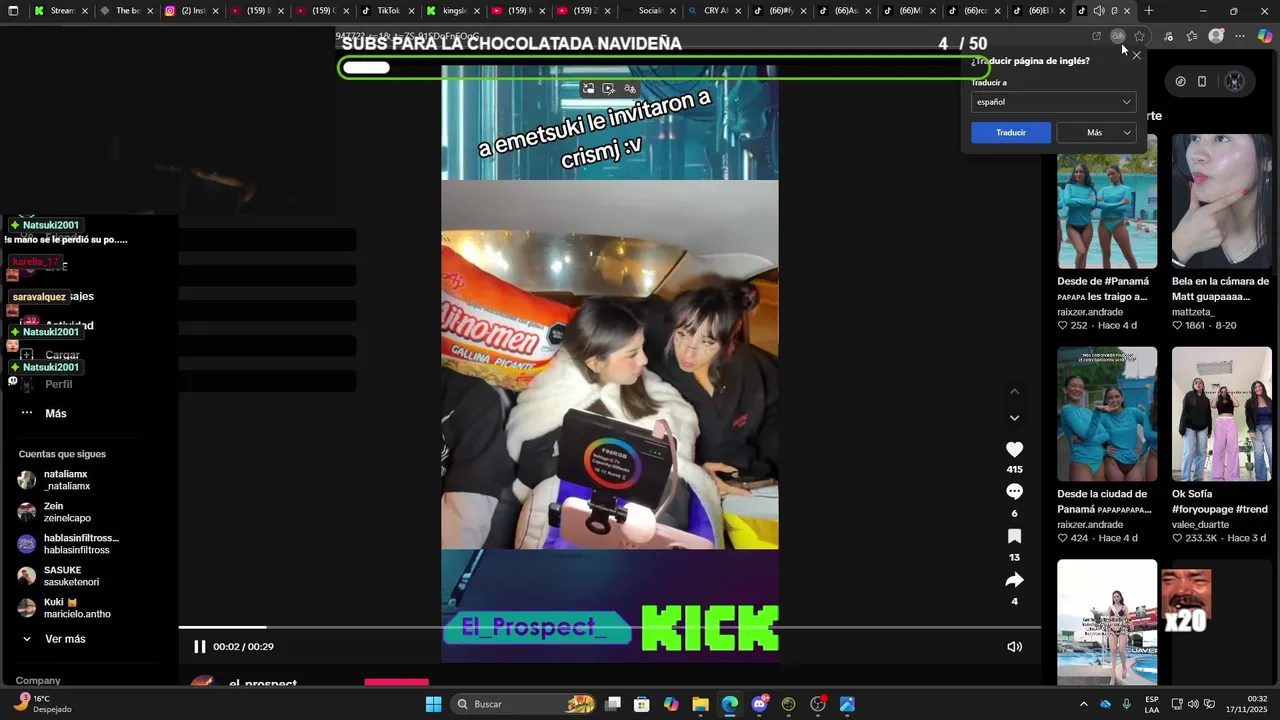
Task: Switch to CRY A browser tab
Action: pyautogui.click(x=712, y=11)
